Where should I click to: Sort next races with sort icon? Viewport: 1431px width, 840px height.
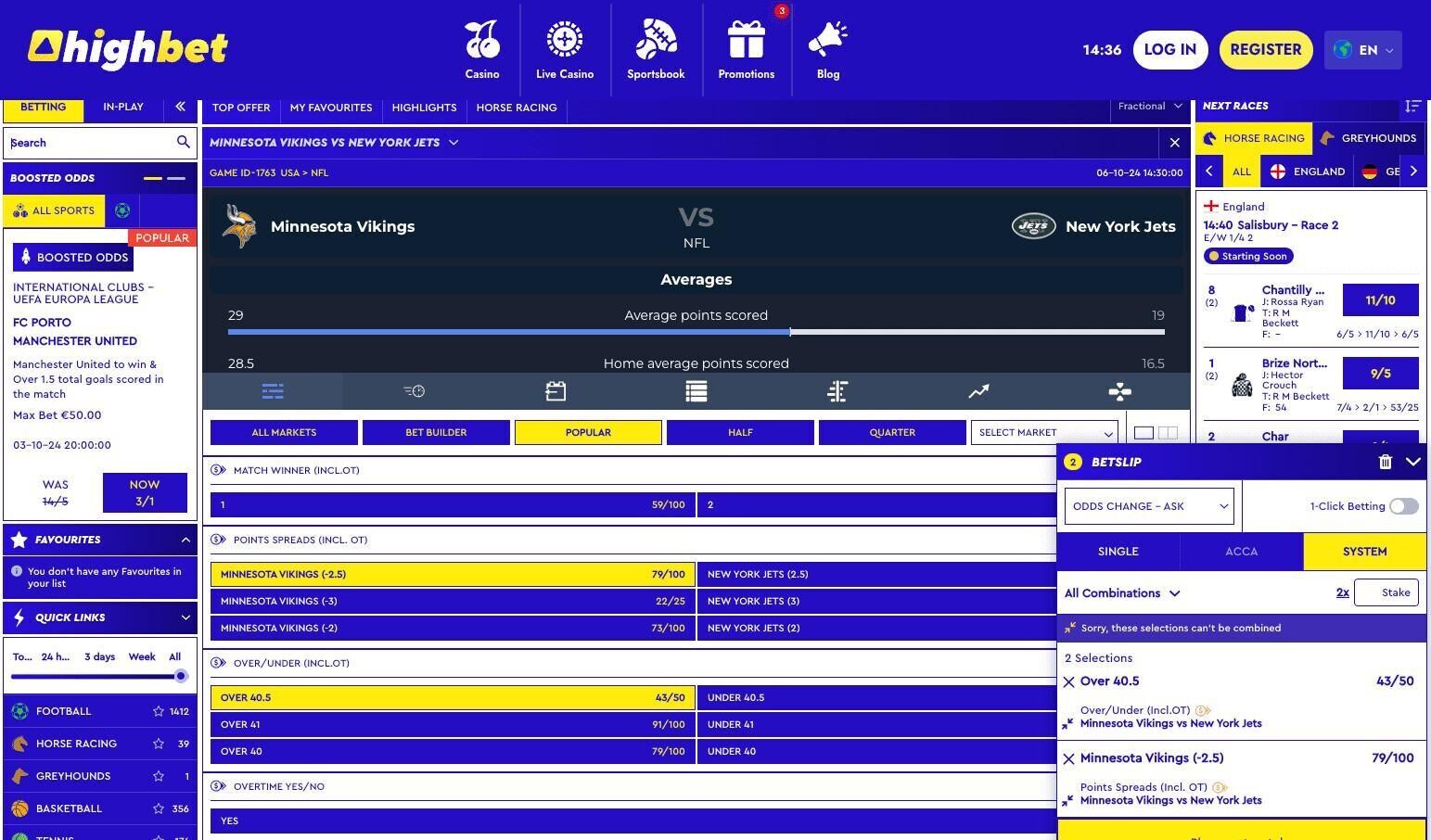click(x=1412, y=107)
